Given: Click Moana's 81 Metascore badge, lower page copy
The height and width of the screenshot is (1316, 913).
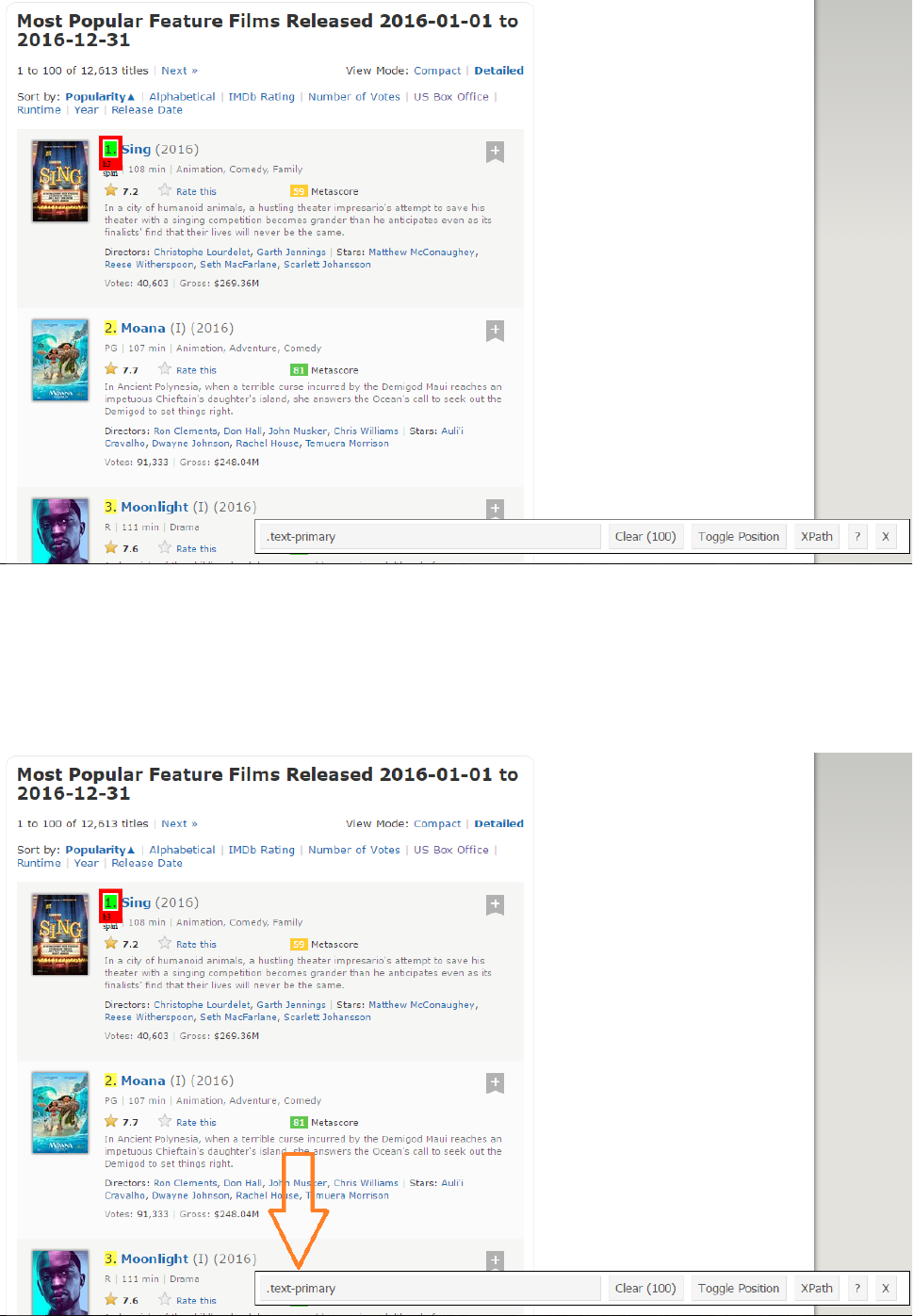Looking at the screenshot, I should pos(299,1122).
